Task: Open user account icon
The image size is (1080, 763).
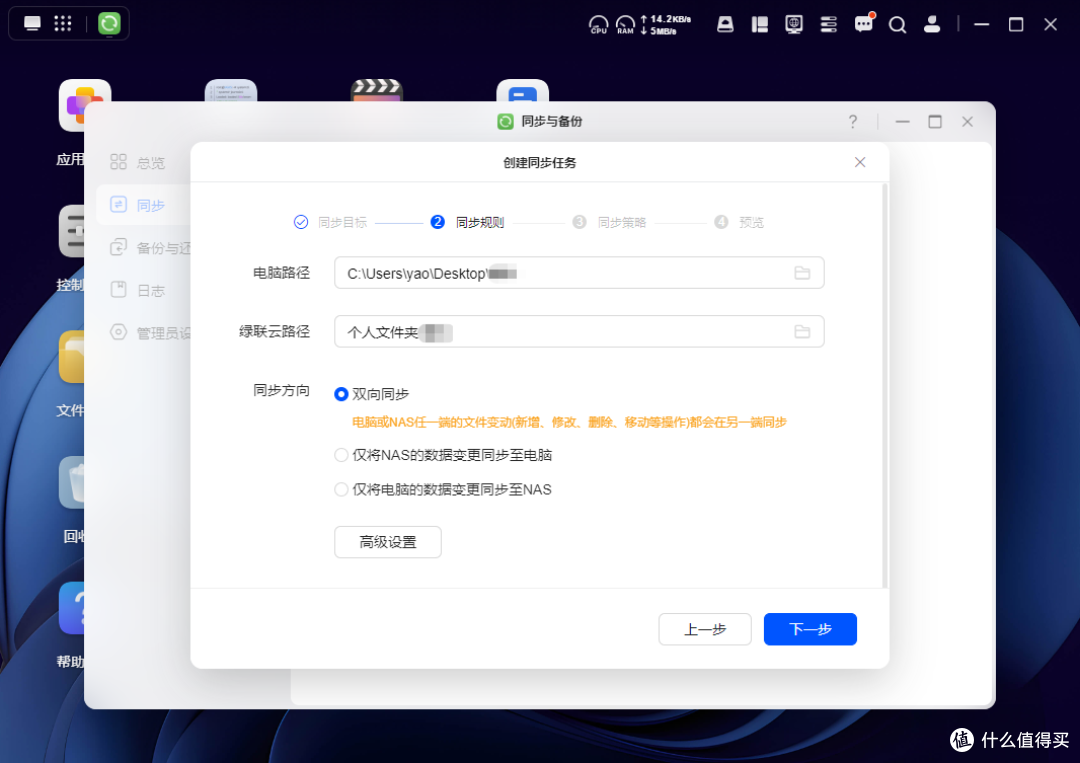Action: pos(932,25)
